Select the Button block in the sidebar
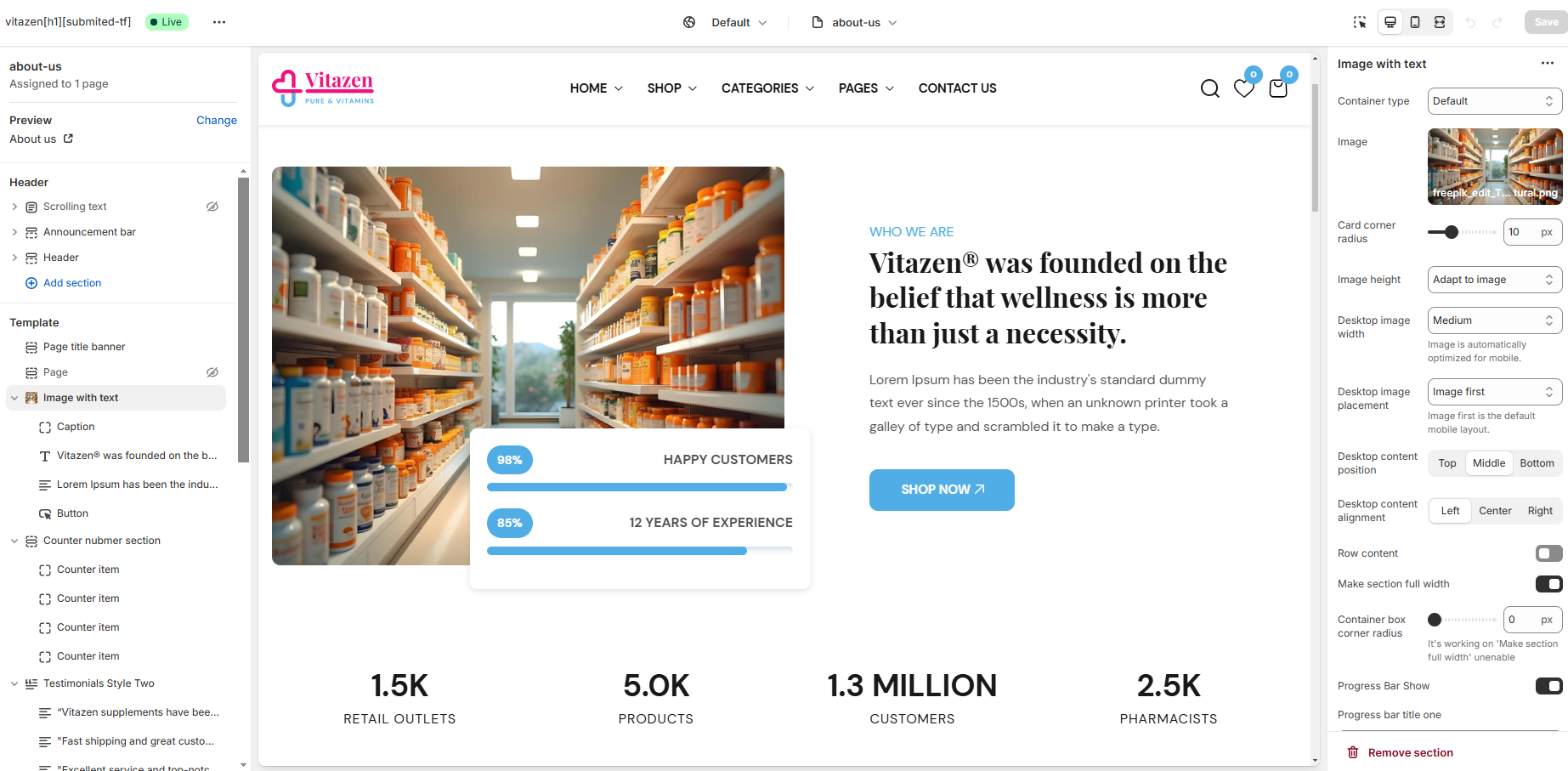1568x771 pixels. click(72, 513)
